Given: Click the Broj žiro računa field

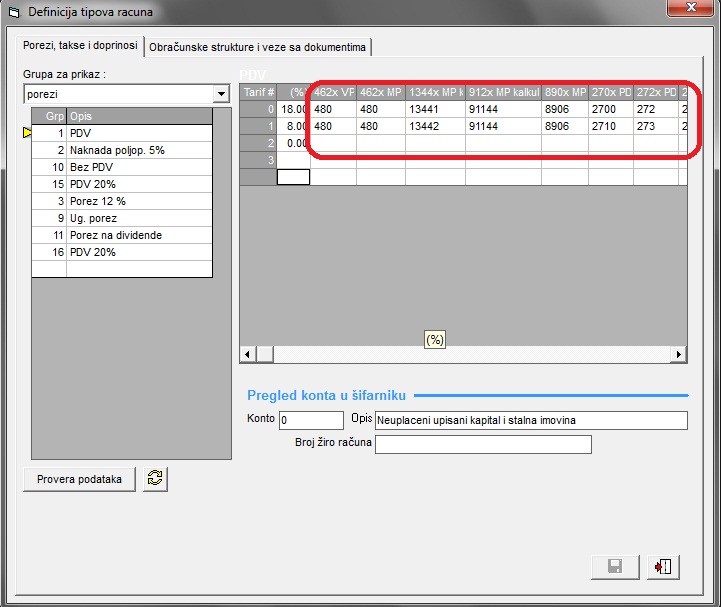Looking at the screenshot, I should click(x=483, y=444).
